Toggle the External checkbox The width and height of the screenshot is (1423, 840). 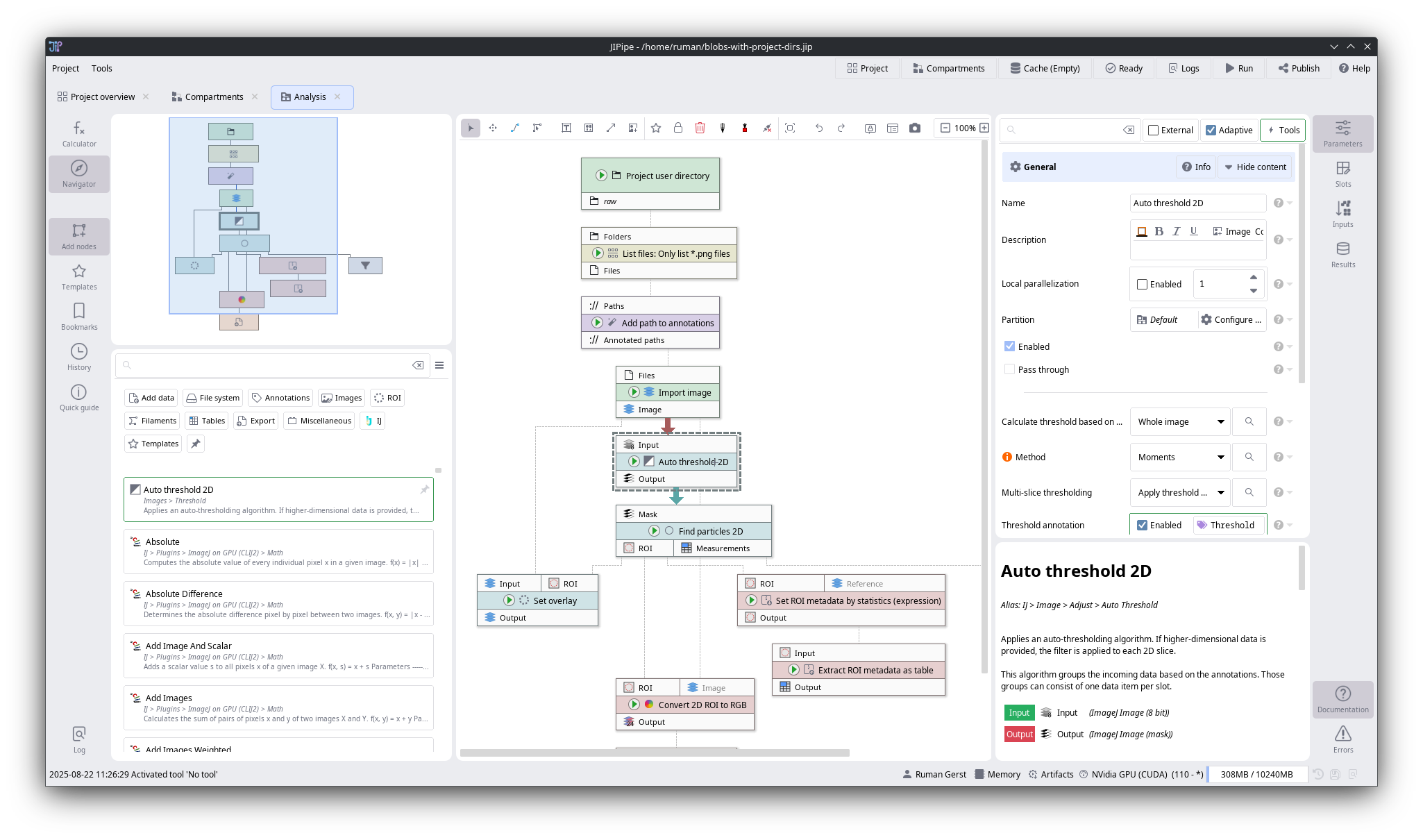[x=1154, y=130]
